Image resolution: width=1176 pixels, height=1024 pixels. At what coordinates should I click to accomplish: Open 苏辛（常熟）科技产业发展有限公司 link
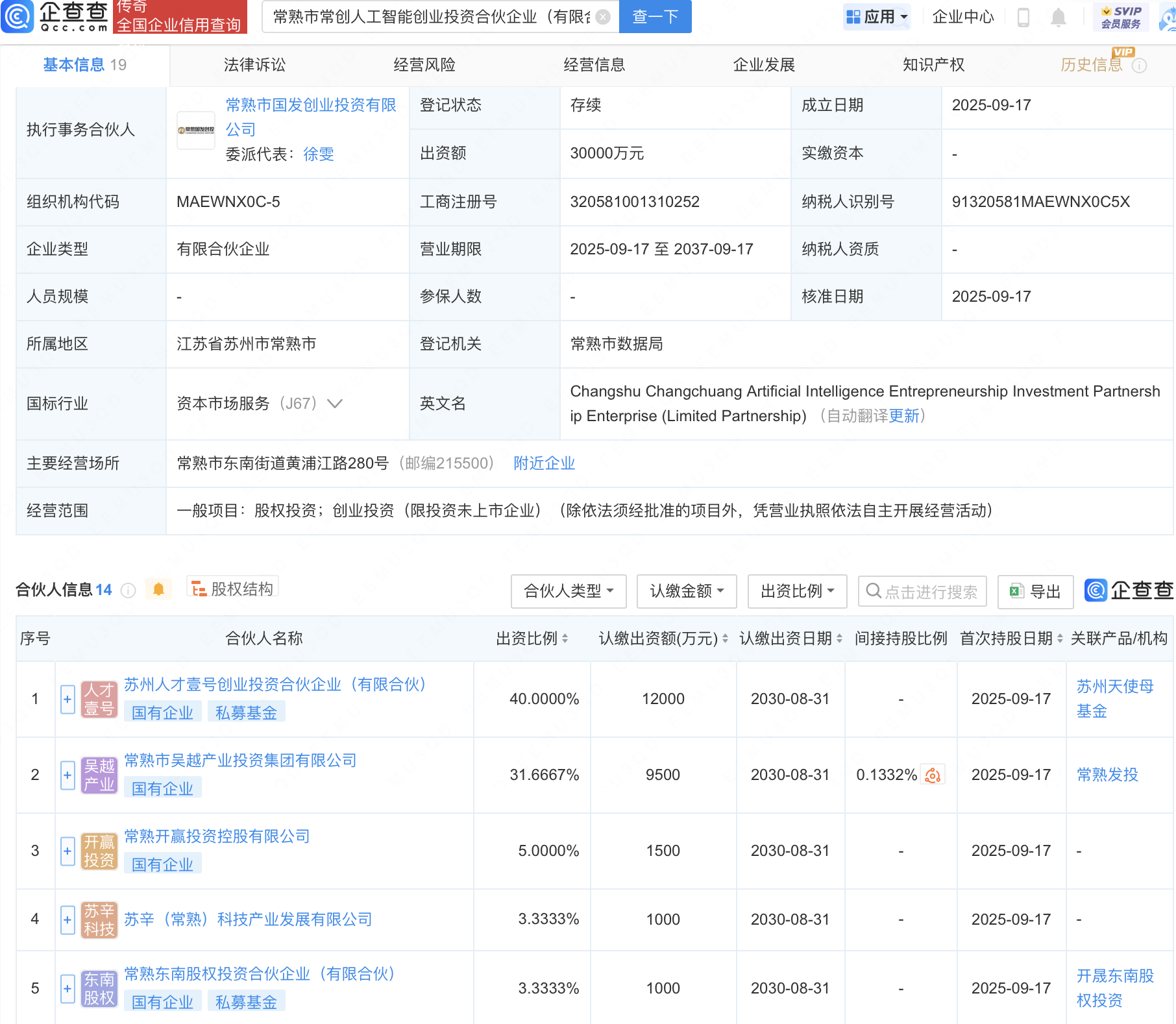tap(248, 920)
